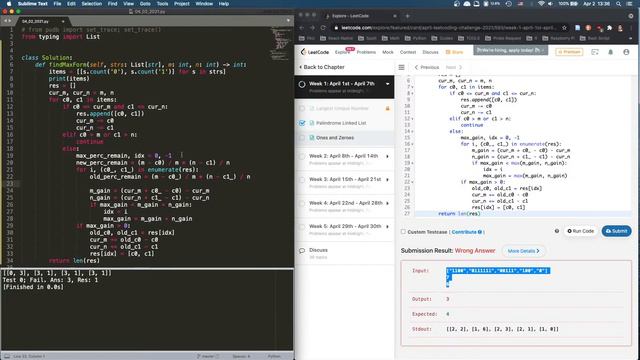Viewport: 640px width, 360px height.
Task: Open the Goto menu
Action: pyautogui.click(x=145, y=4)
